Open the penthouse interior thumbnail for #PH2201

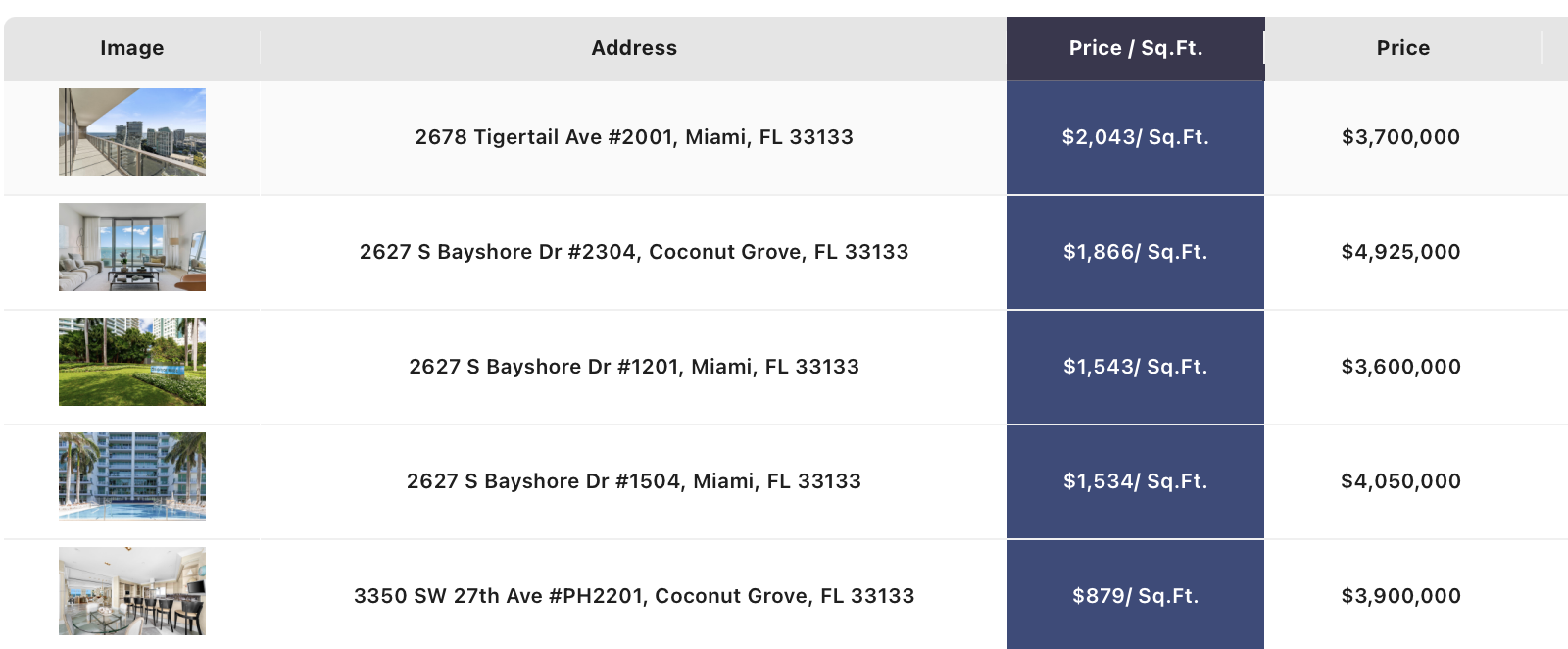pos(132,591)
